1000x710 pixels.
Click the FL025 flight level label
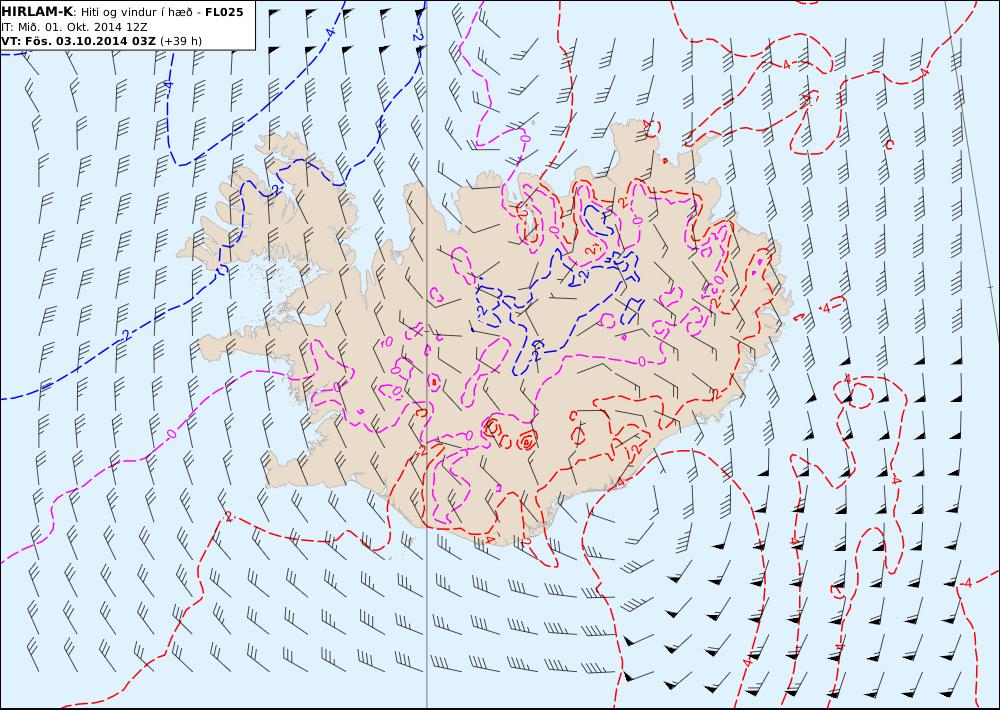pyautogui.click(x=224, y=11)
